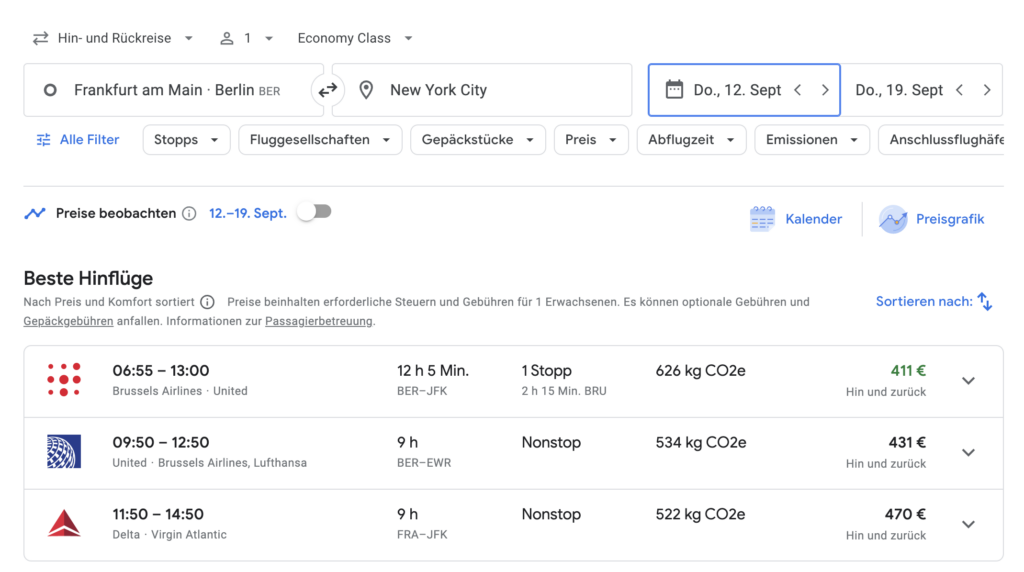Follow the Passagierbetreuung link

pos(319,321)
